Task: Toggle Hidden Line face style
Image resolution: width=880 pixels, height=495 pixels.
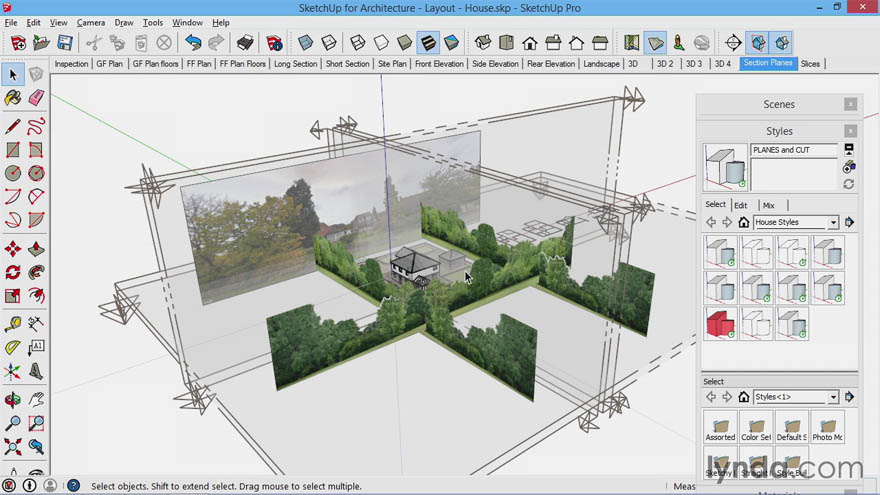Action: [x=381, y=43]
